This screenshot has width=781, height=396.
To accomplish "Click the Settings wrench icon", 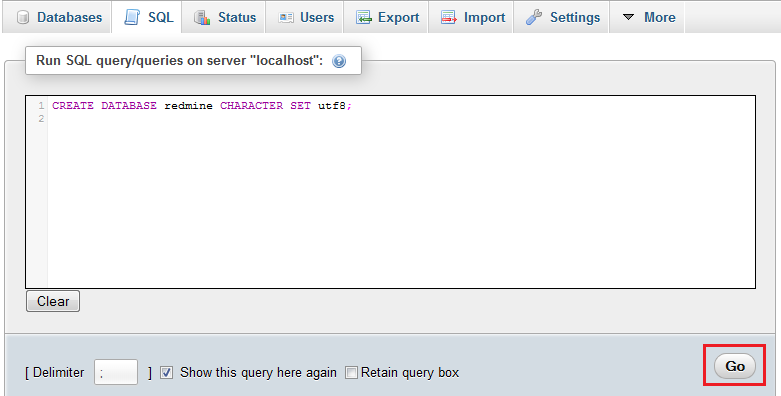I will (x=534, y=17).
